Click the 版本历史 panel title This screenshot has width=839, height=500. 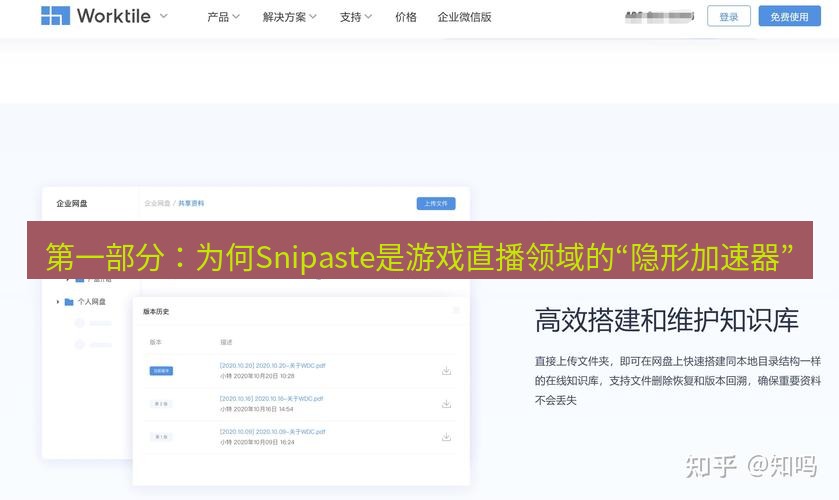156,312
